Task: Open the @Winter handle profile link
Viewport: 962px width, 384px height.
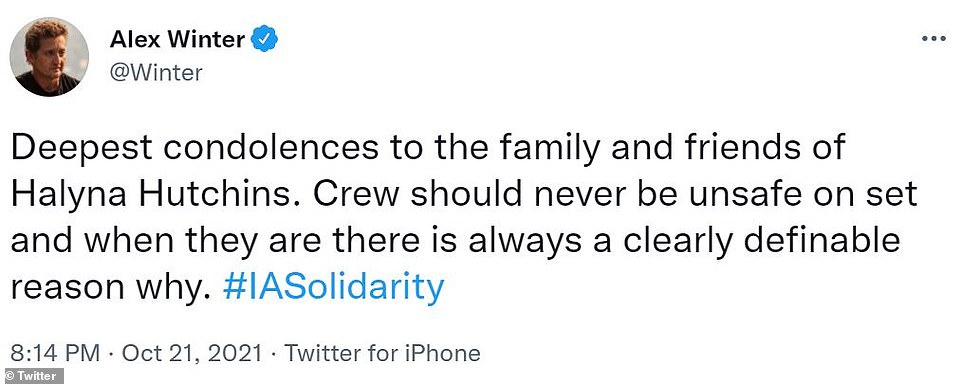Action: pyautogui.click(x=156, y=73)
